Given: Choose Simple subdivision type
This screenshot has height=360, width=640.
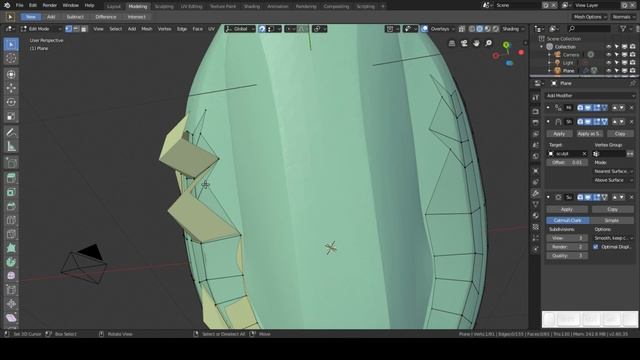Looking at the screenshot, I should 611,220.
